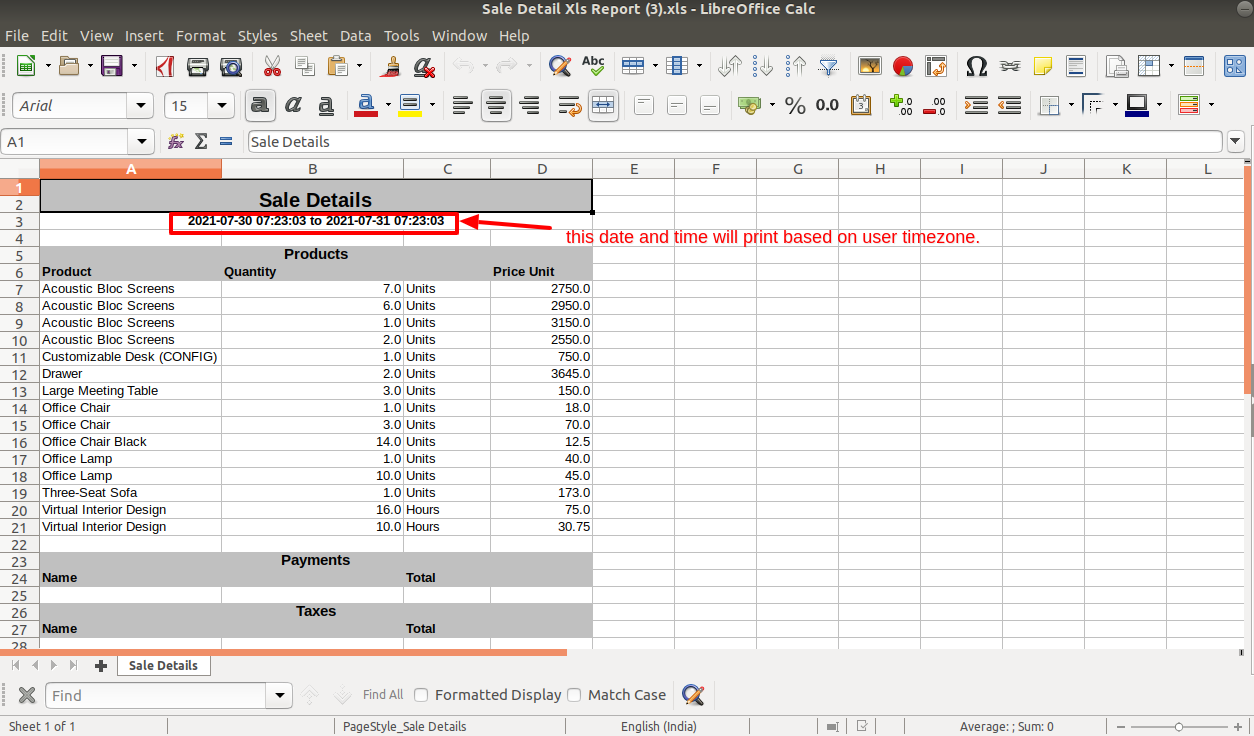The height and width of the screenshot is (736, 1254).
Task: Open conditional formatting dropdown arrow
Action: 1211,105
